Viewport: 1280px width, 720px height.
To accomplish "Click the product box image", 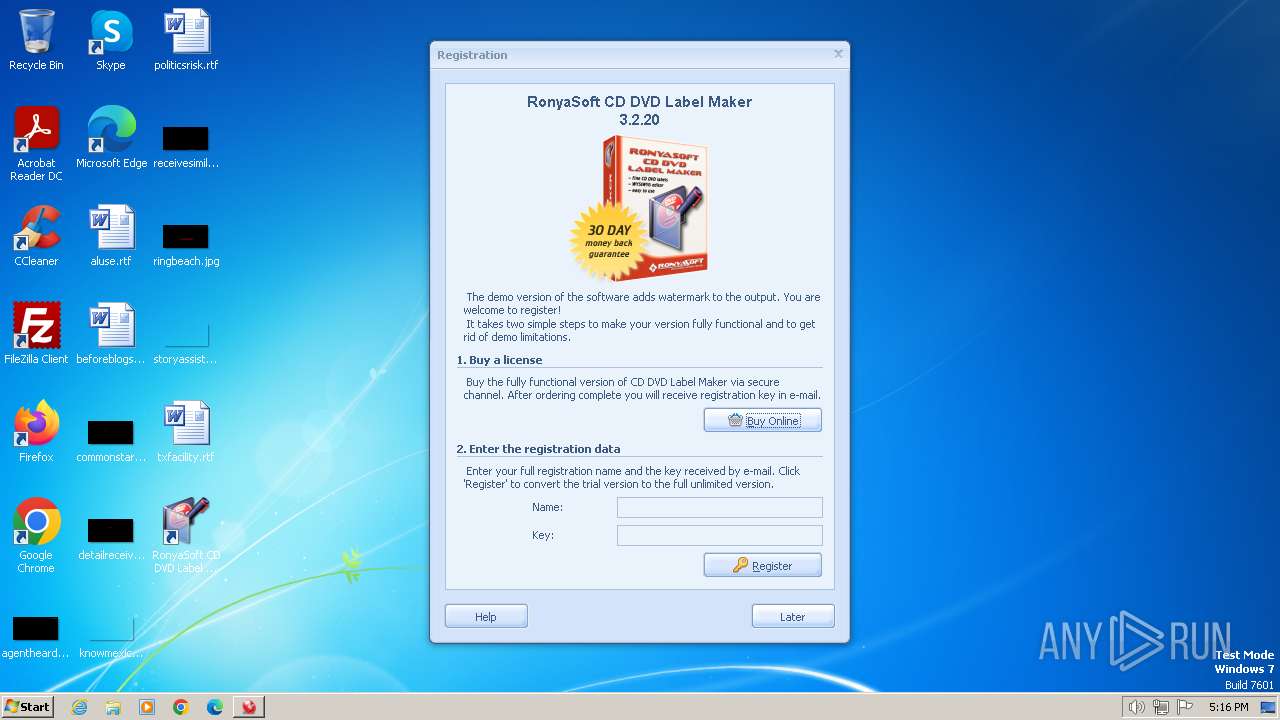I will pyautogui.click(x=639, y=208).
